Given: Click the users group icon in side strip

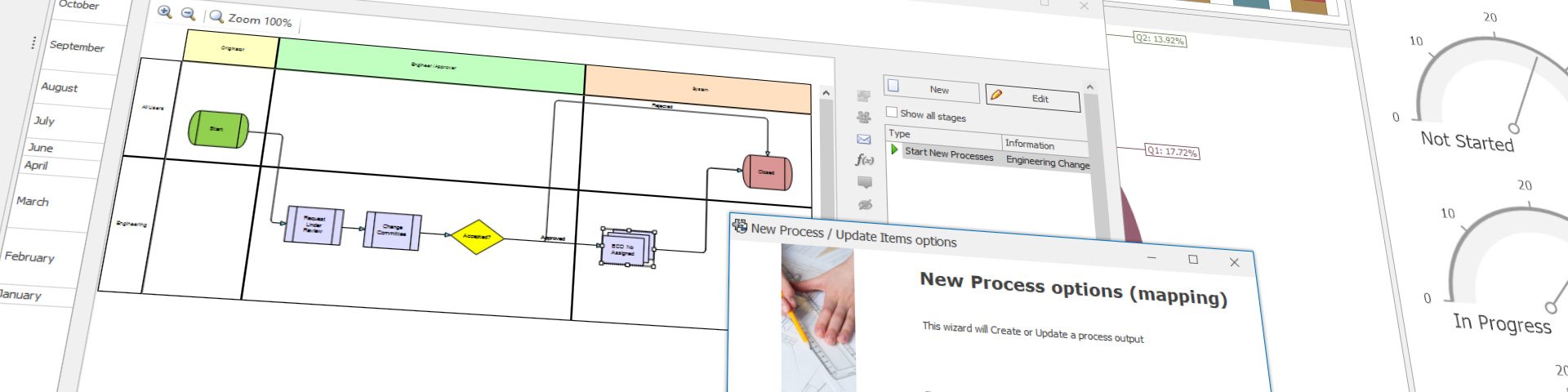Looking at the screenshot, I should pos(863,117).
